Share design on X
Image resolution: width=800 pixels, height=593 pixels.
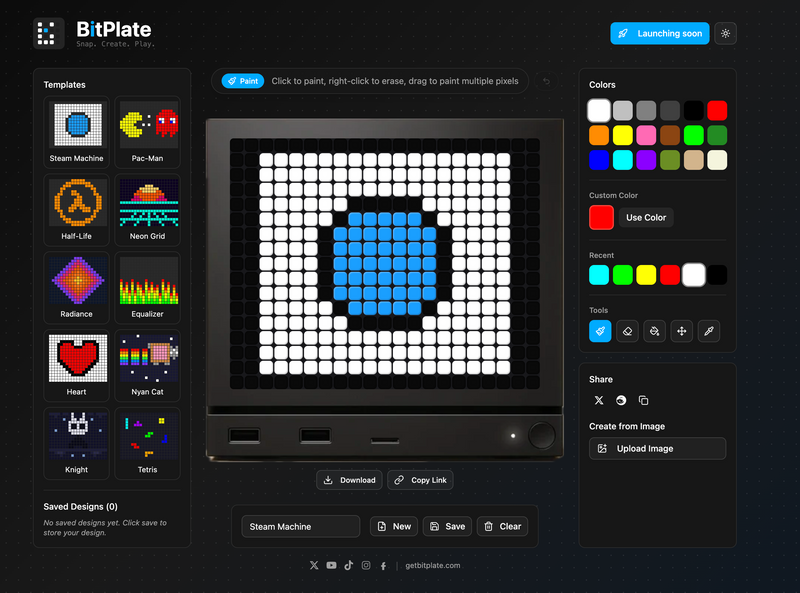599,400
